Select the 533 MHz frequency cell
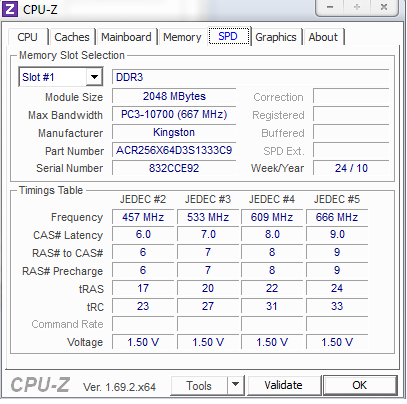The width and height of the screenshot is (407, 404). coord(208,217)
